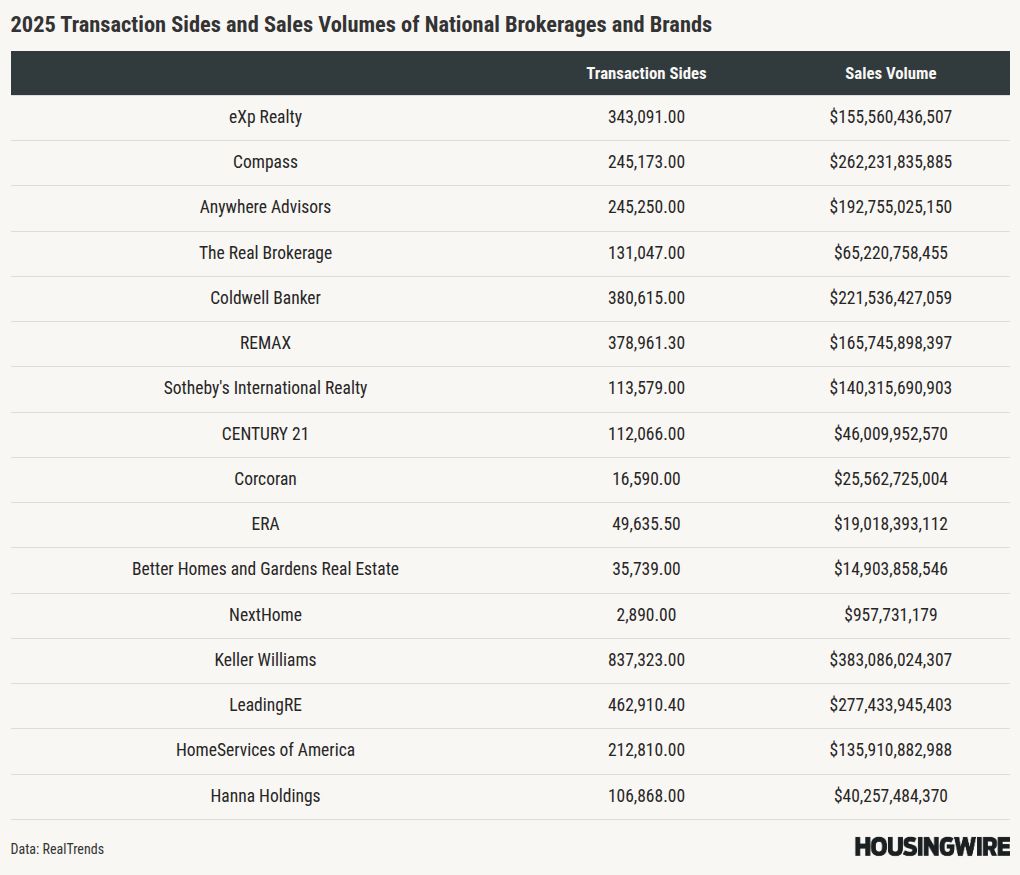This screenshot has width=1020, height=875.
Task: Select the $277,433,945,403 LeadingRE volume
Action: (x=890, y=705)
